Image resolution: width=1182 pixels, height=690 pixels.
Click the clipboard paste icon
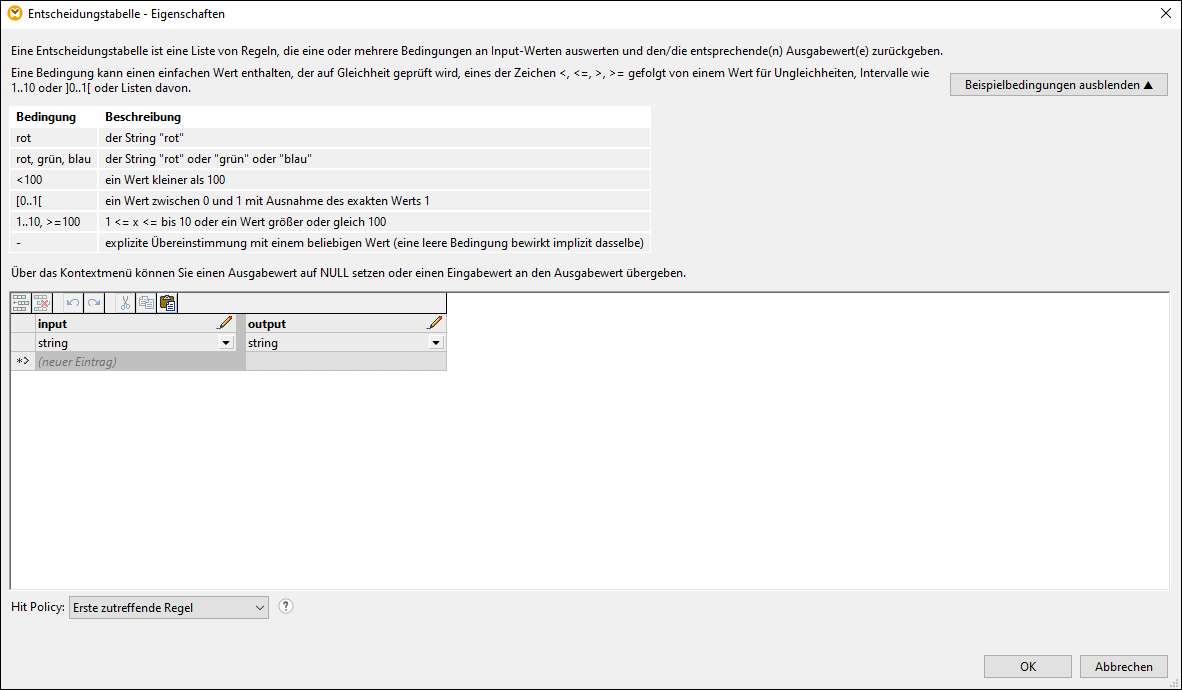pyautogui.click(x=167, y=303)
